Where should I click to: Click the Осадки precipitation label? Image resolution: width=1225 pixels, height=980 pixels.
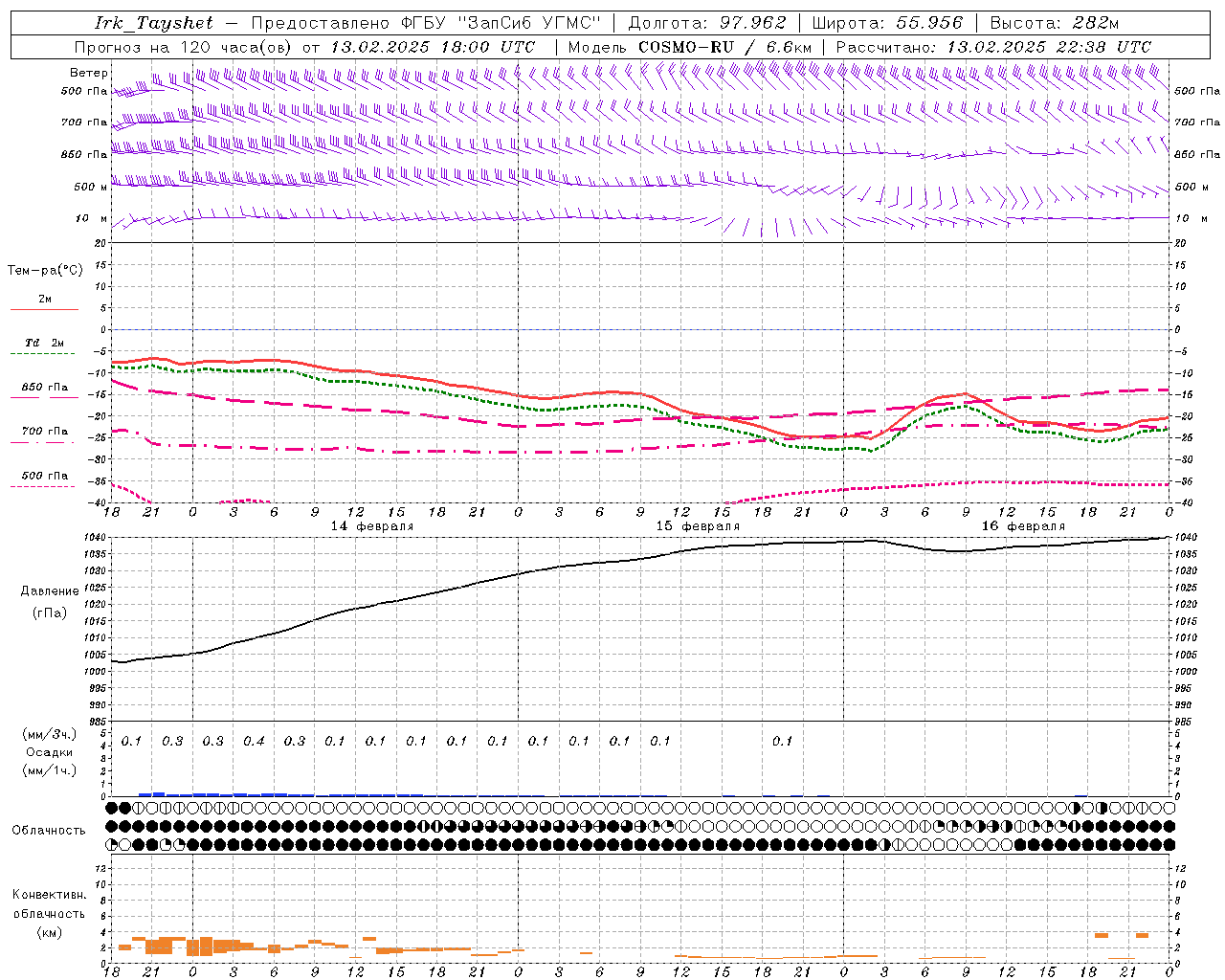click(x=50, y=752)
